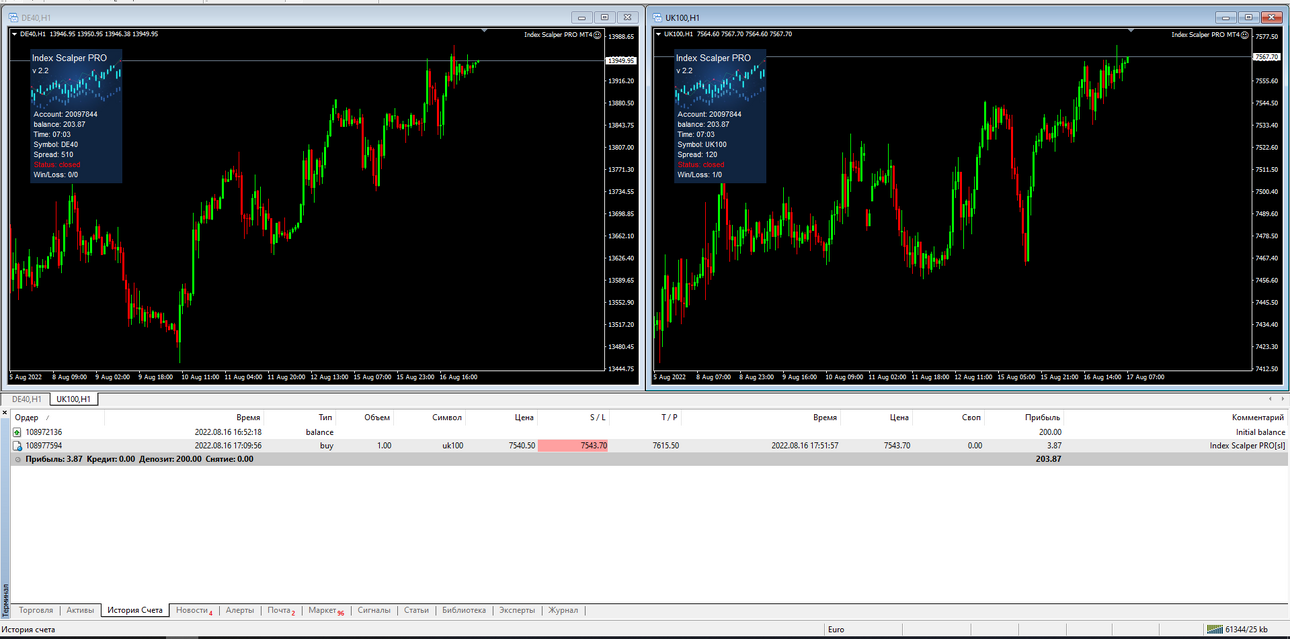The width and height of the screenshot is (1290, 639).
Task: Click the 7567.70 current price label on UK100
Action: coord(1266,57)
